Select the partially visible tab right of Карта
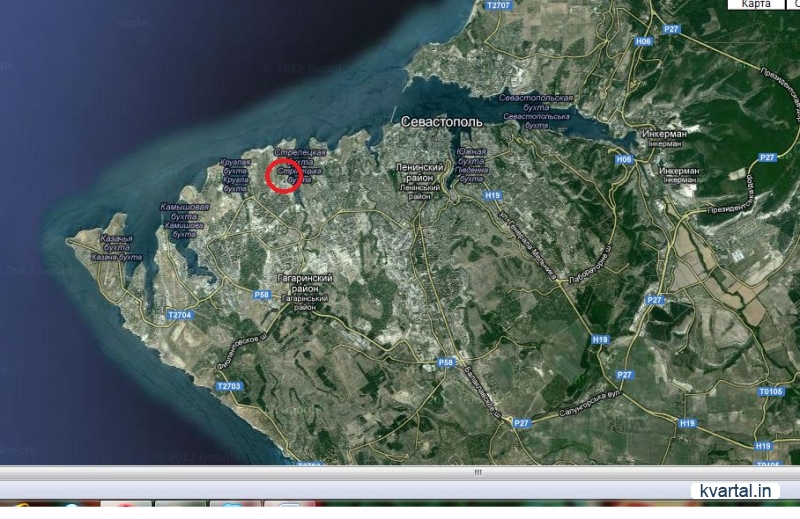Viewport: 800px width, 519px height. coord(793,5)
